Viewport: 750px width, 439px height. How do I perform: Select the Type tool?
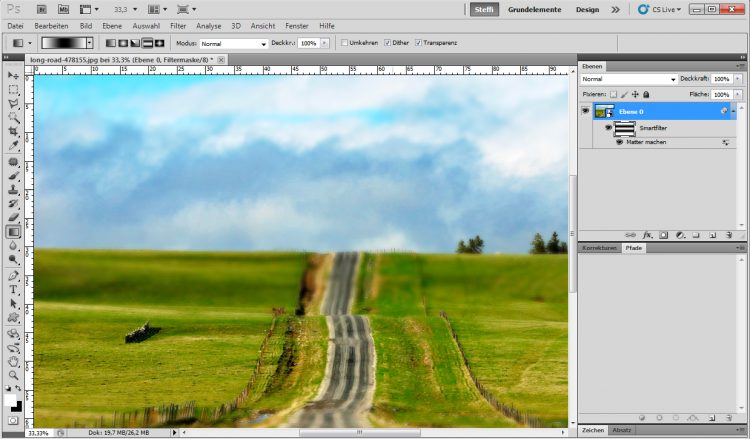coord(13,290)
